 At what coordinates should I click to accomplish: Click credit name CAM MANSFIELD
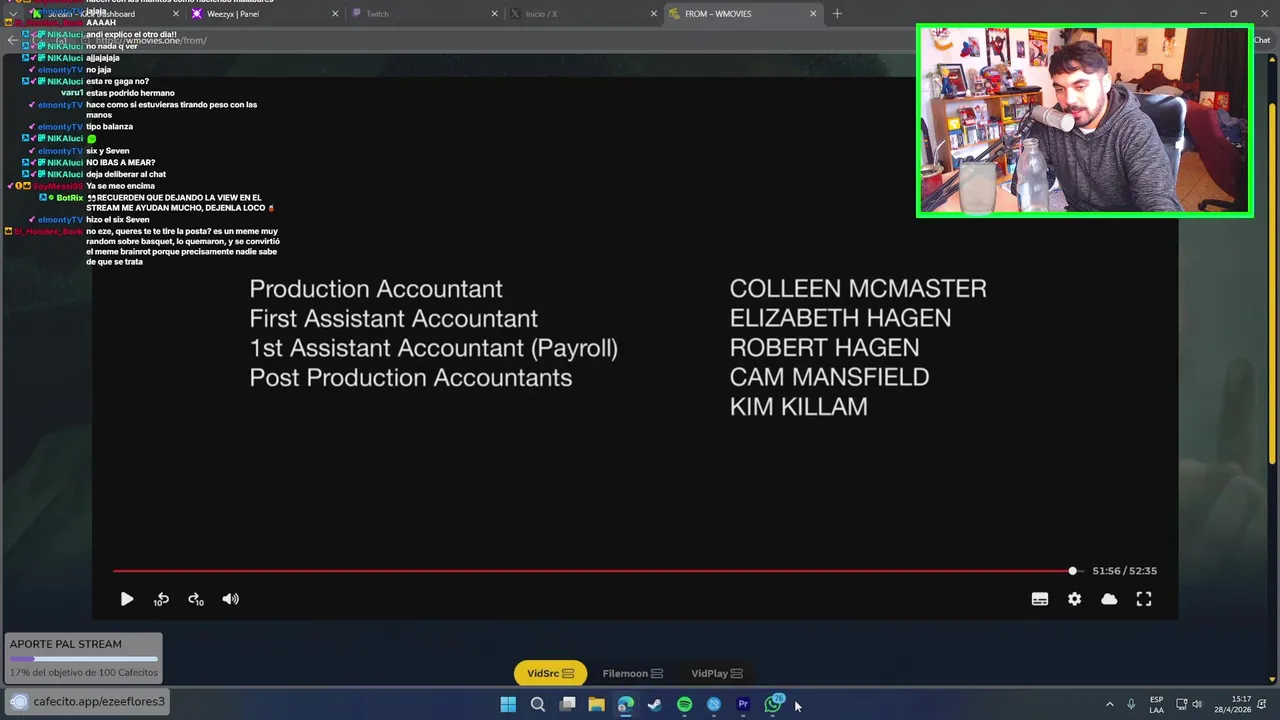(829, 377)
